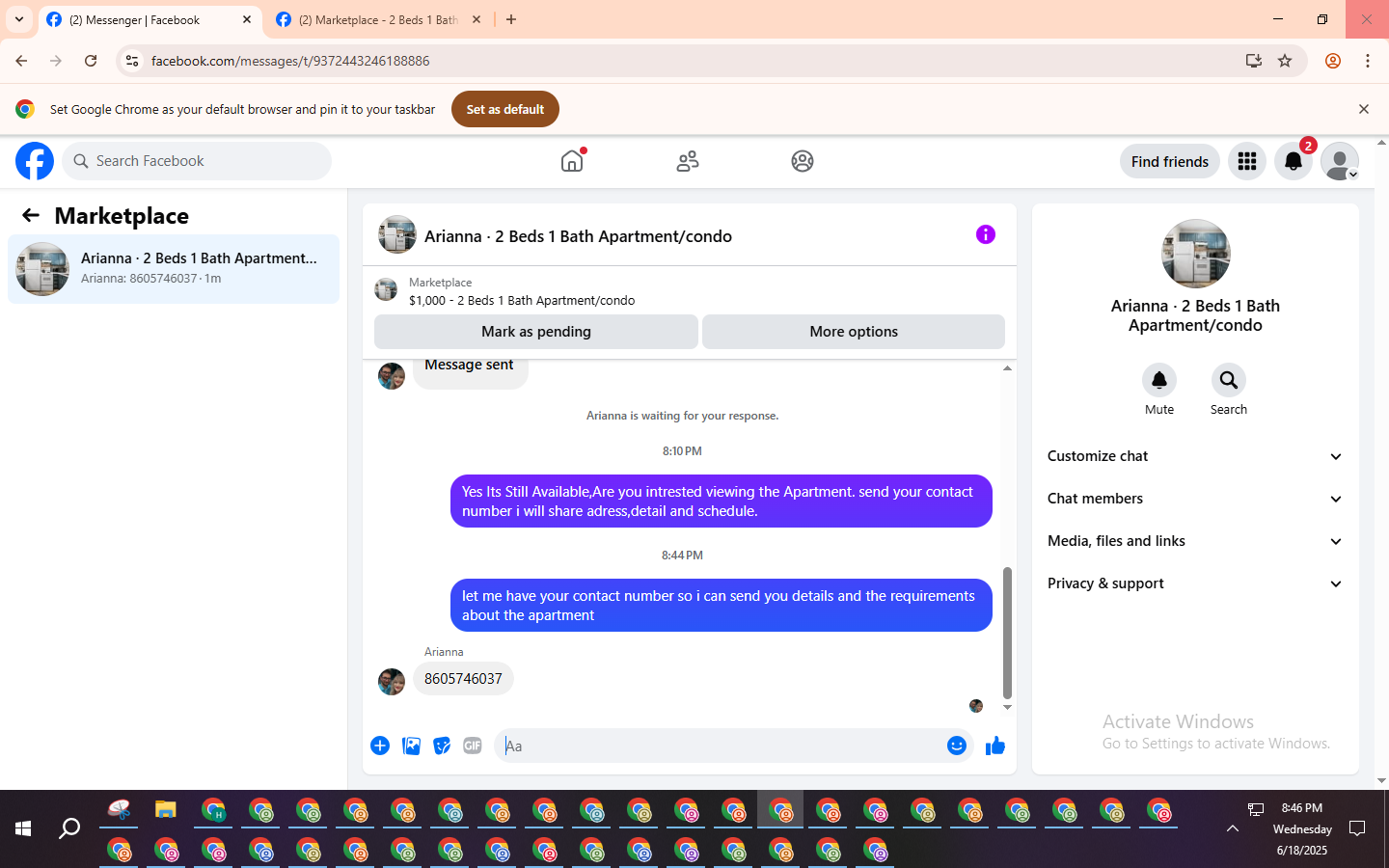Open More options for listing
This screenshot has height=868, width=1389.
(x=854, y=332)
